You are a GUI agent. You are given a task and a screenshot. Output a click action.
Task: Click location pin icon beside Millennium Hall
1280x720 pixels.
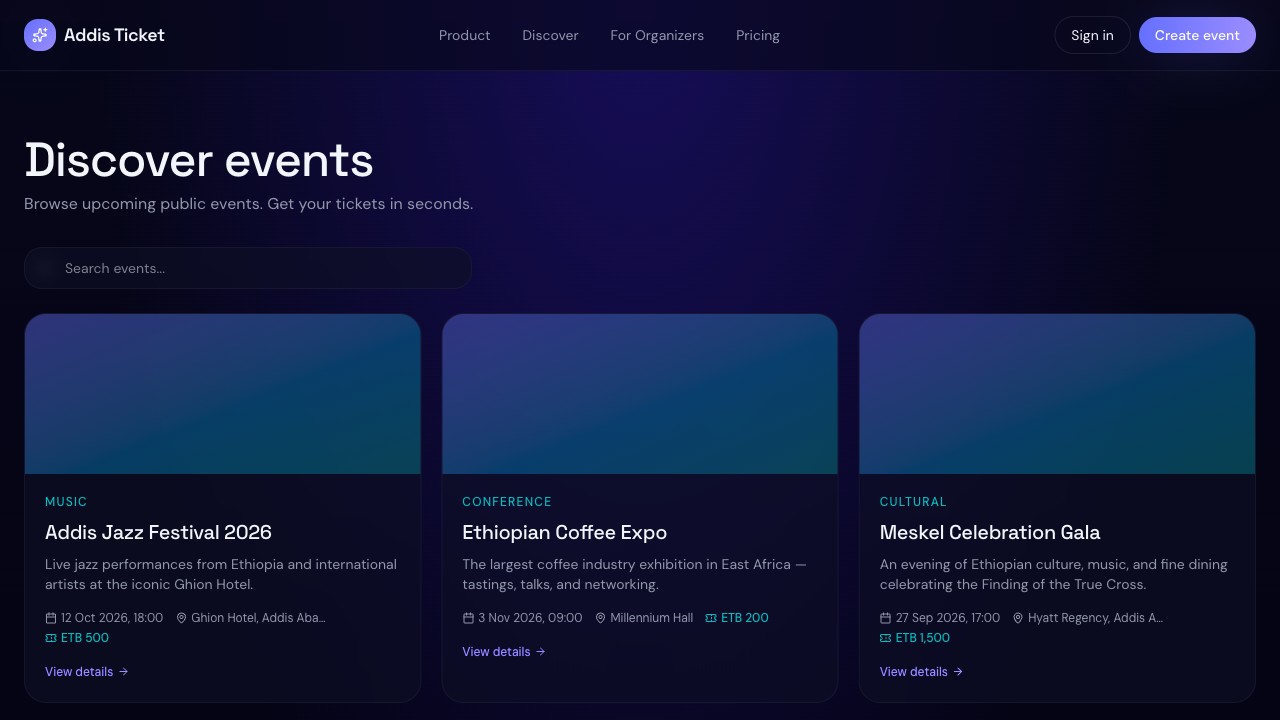pyautogui.click(x=600, y=618)
